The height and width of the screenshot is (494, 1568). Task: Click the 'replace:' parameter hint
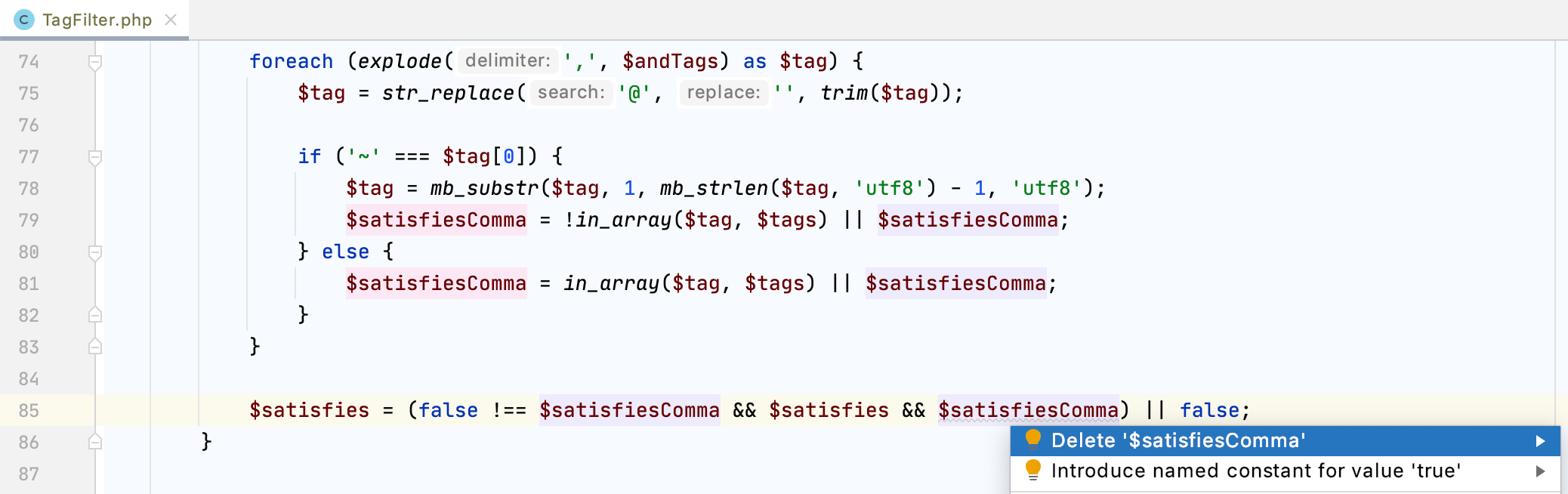[x=724, y=92]
